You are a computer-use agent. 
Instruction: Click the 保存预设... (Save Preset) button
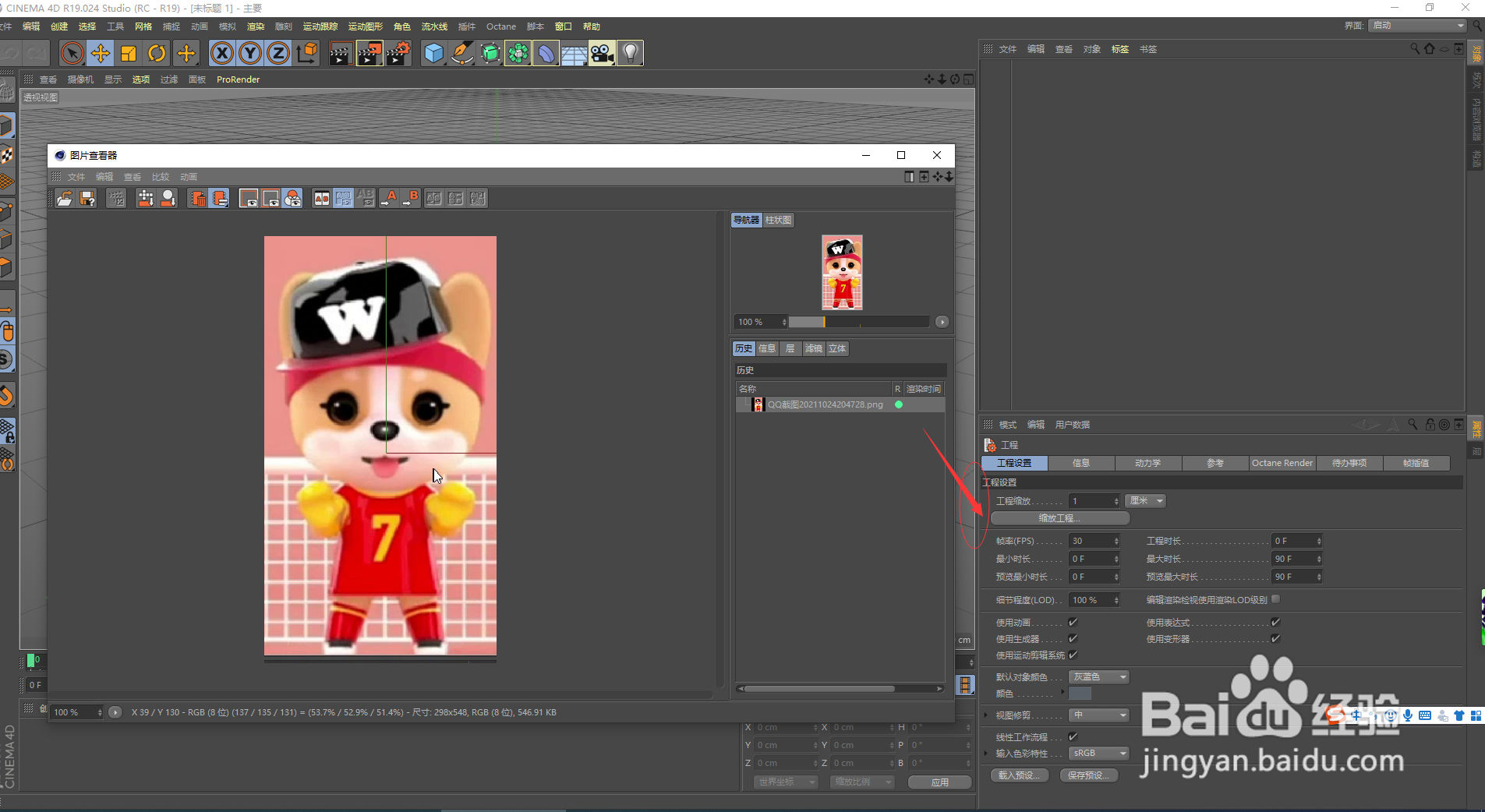click(x=1089, y=775)
